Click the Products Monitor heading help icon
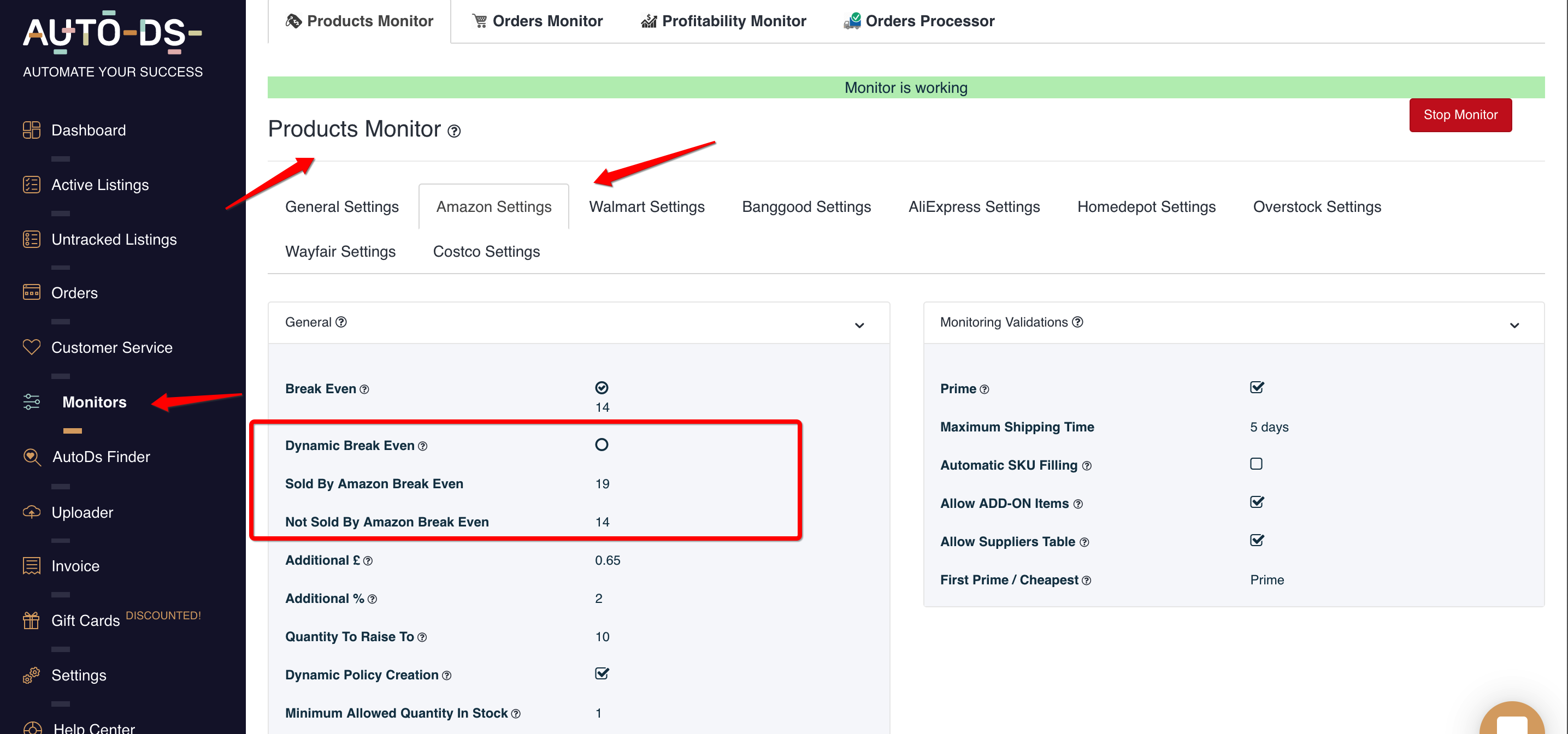The width and height of the screenshot is (1568, 734). coord(454,131)
